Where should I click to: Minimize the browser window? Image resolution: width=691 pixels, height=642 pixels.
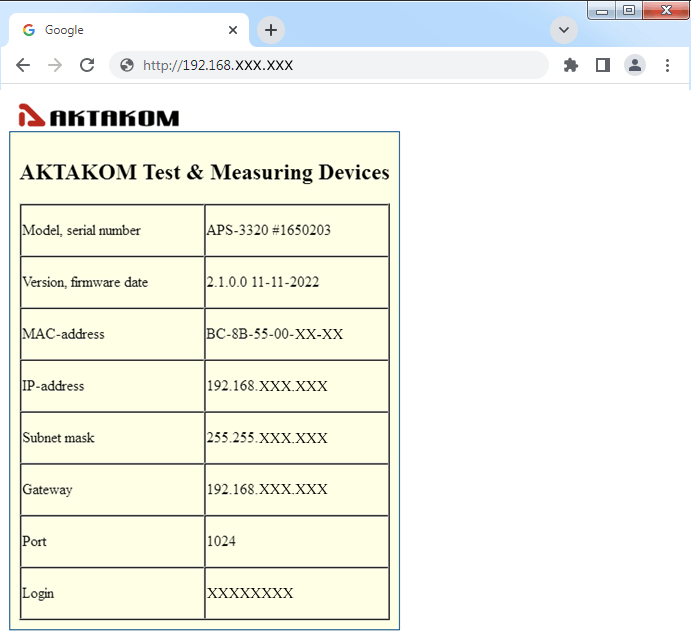point(602,11)
